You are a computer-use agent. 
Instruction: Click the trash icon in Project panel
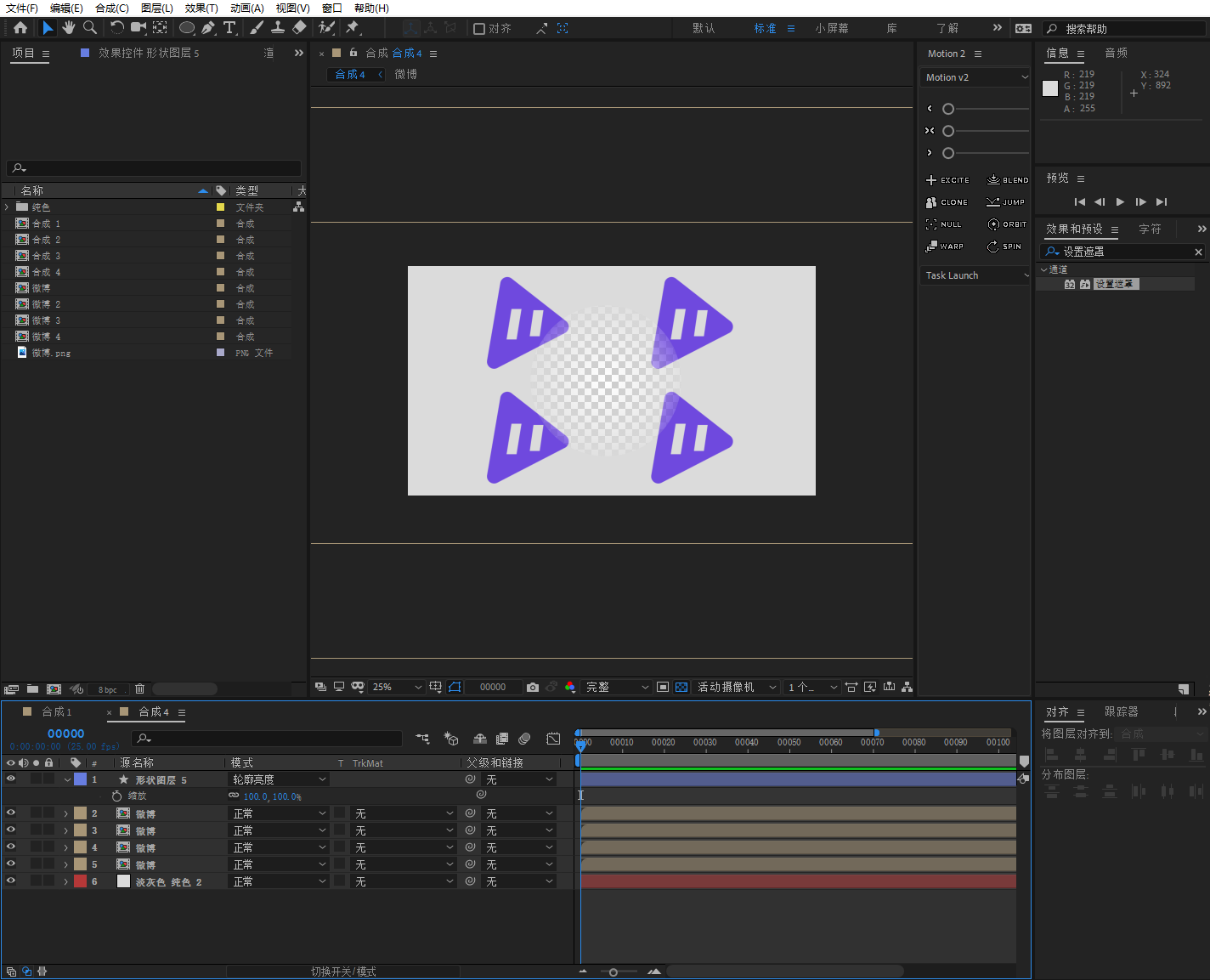140,689
